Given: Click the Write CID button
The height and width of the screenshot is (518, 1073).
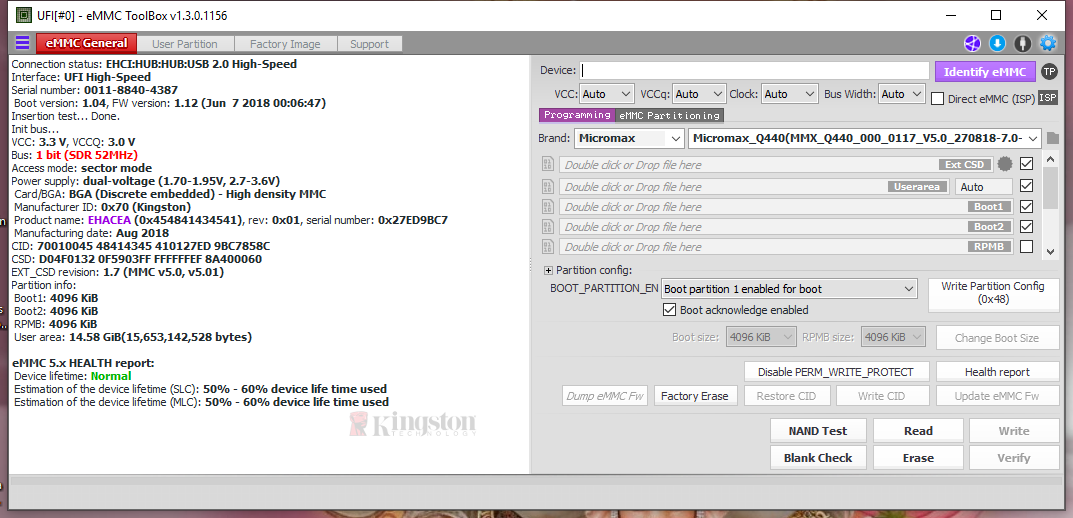Looking at the screenshot, I should [x=883, y=396].
